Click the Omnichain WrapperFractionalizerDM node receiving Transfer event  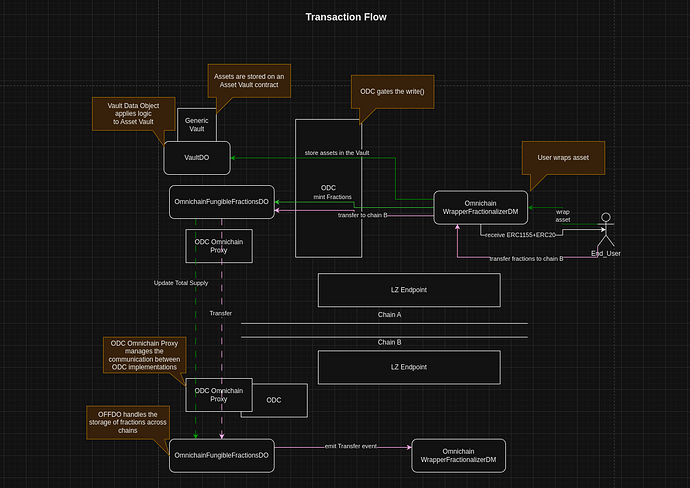[x=459, y=455]
